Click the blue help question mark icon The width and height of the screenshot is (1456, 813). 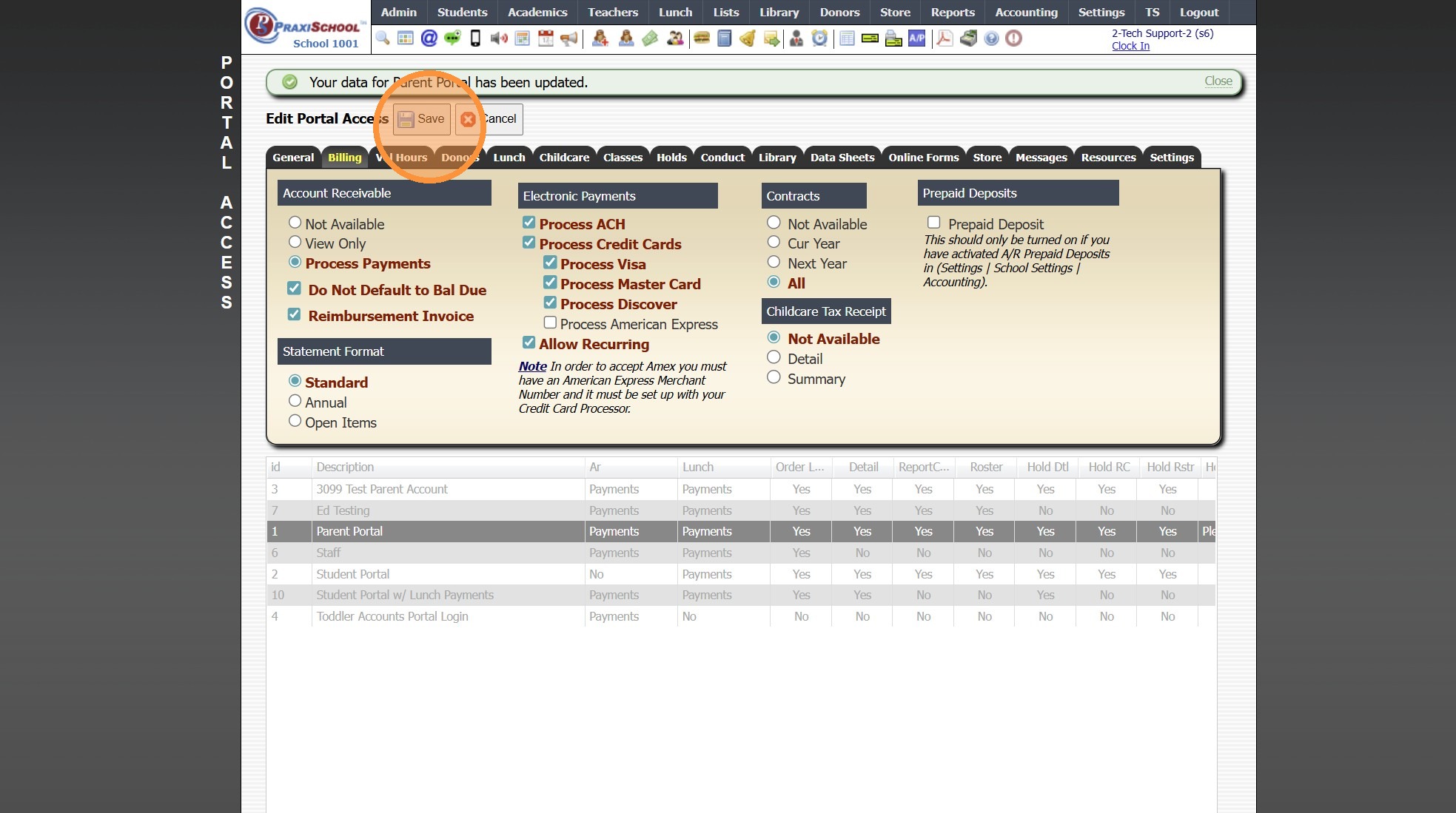pyautogui.click(x=991, y=38)
